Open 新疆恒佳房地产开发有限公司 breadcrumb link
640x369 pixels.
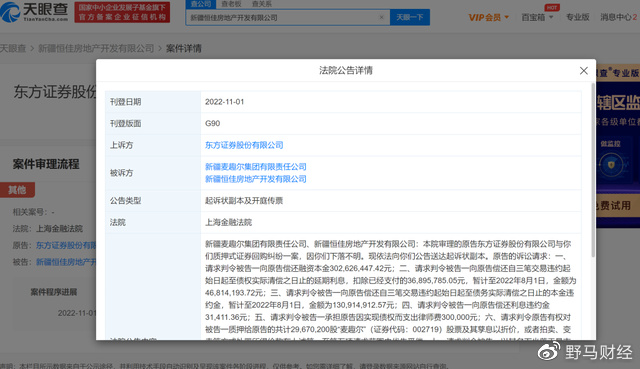(96, 48)
